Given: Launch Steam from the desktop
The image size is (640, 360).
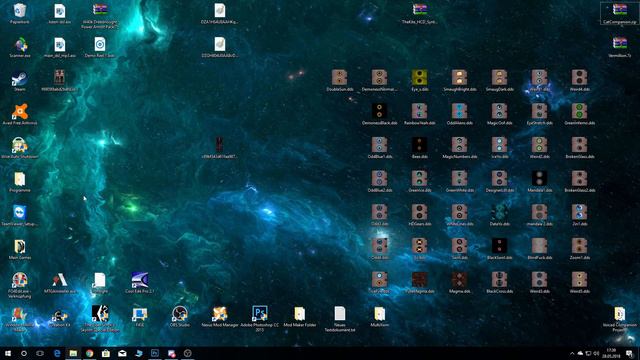Looking at the screenshot, I should tap(20, 80).
